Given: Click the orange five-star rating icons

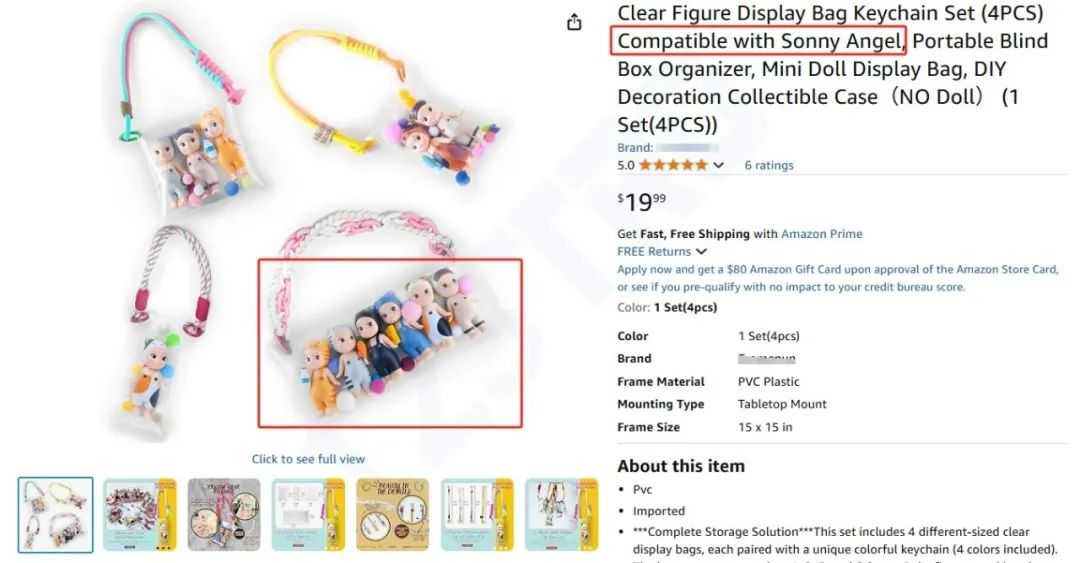Looking at the screenshot, I should click(x=674, y=165).
